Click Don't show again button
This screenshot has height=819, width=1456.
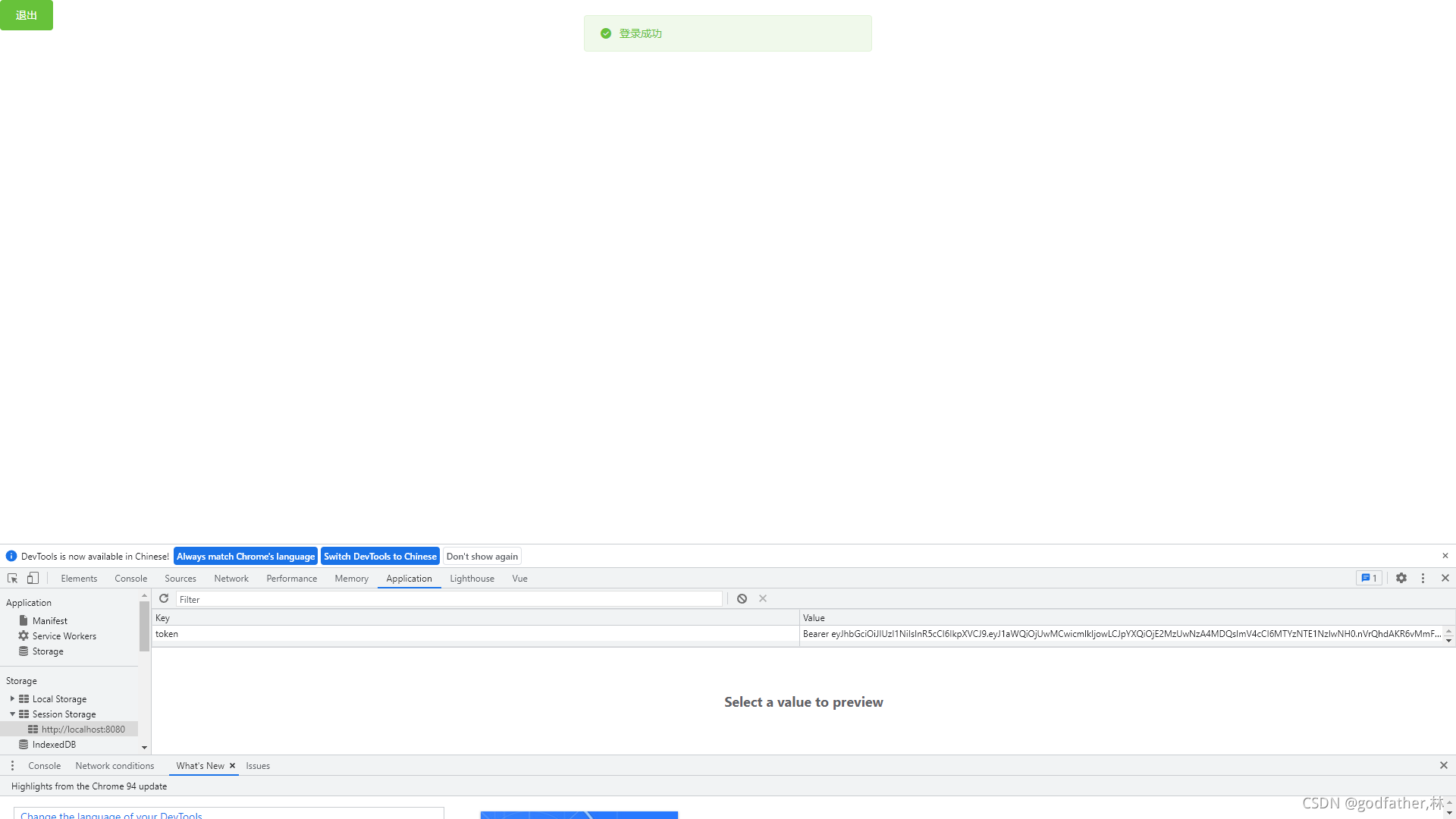482,556
